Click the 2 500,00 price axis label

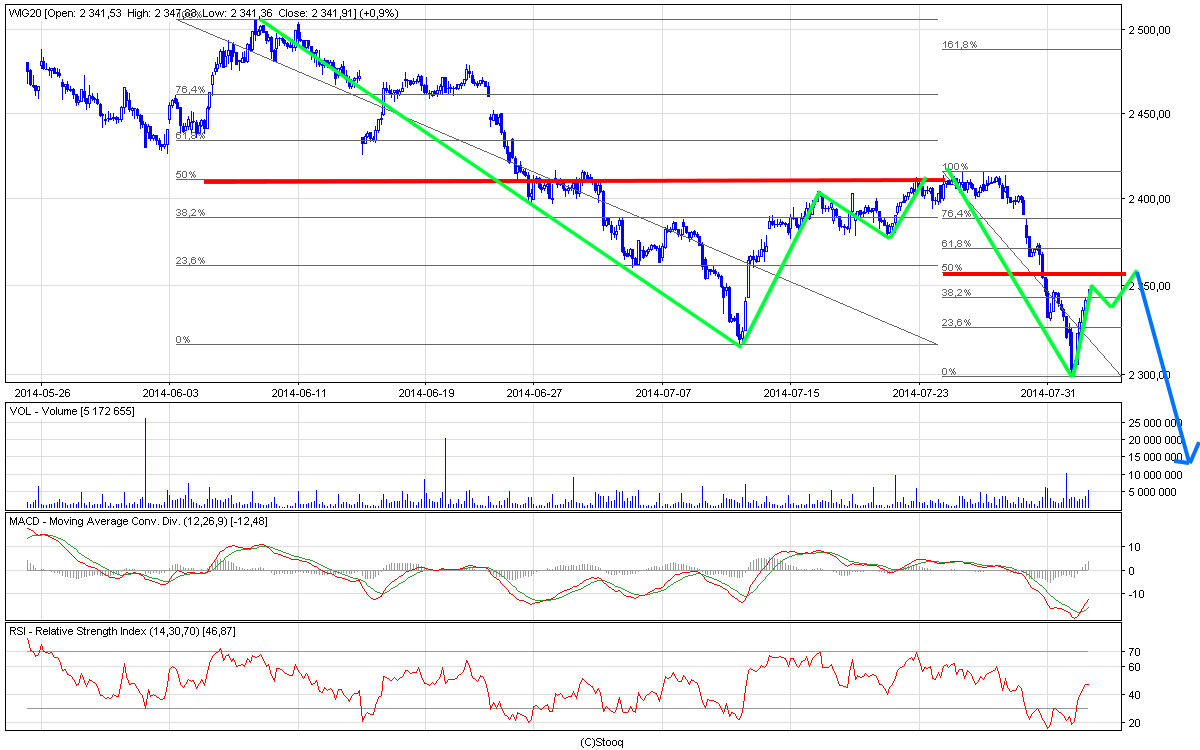[1148, 30]
